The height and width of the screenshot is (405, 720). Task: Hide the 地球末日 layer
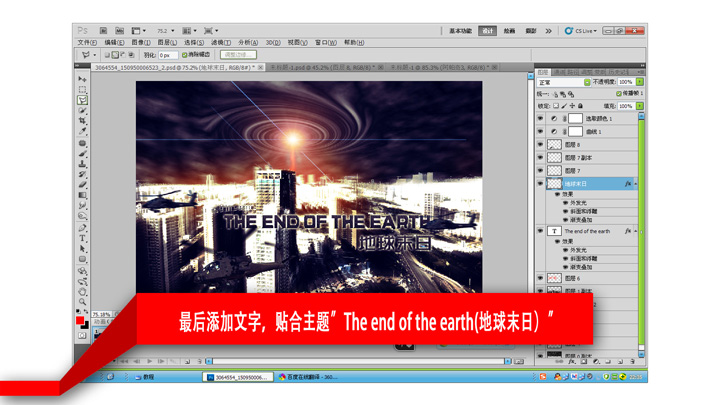pos(540,183)
